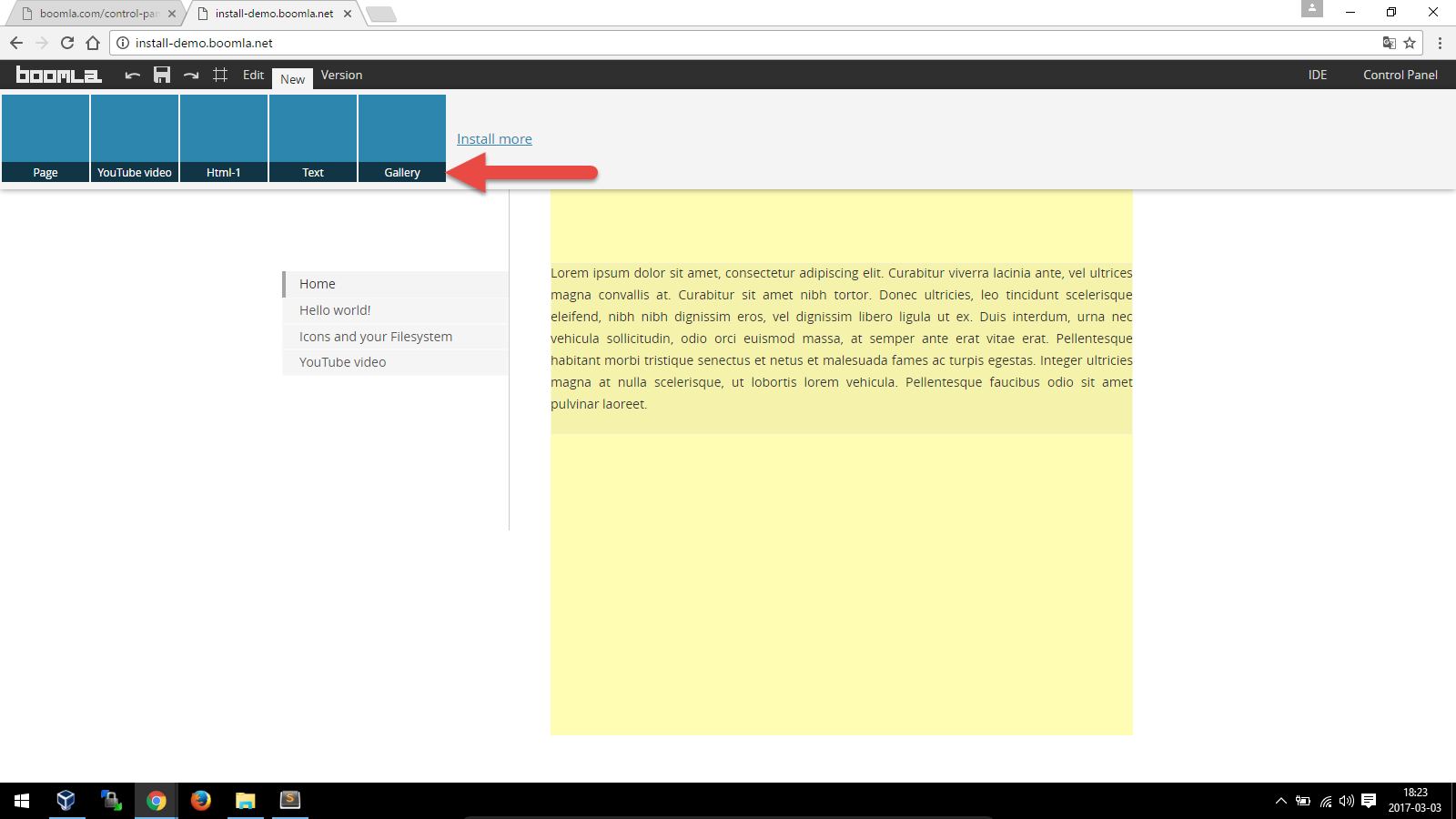Bookmark this page with the star icon
Image resolution: width=1456 pixels, height=819 pixels.
tap(1410, 43)
